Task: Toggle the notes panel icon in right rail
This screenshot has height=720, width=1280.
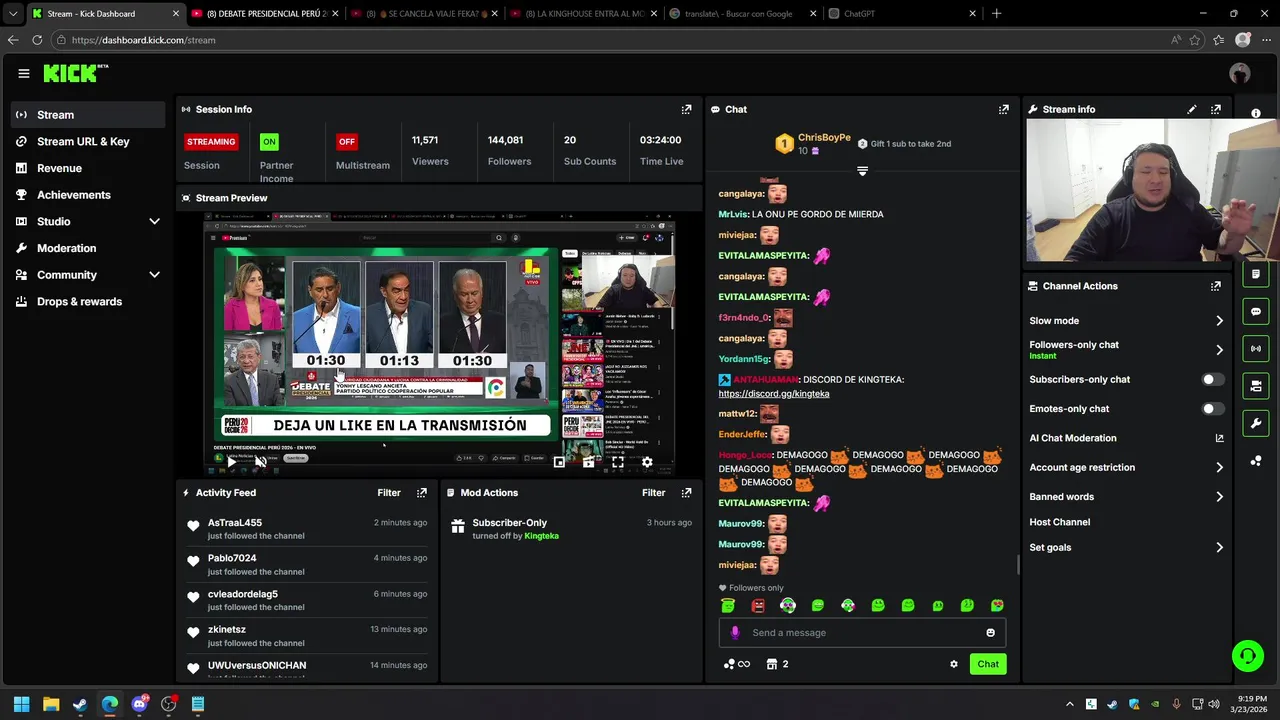Action: pos(1256,274)
